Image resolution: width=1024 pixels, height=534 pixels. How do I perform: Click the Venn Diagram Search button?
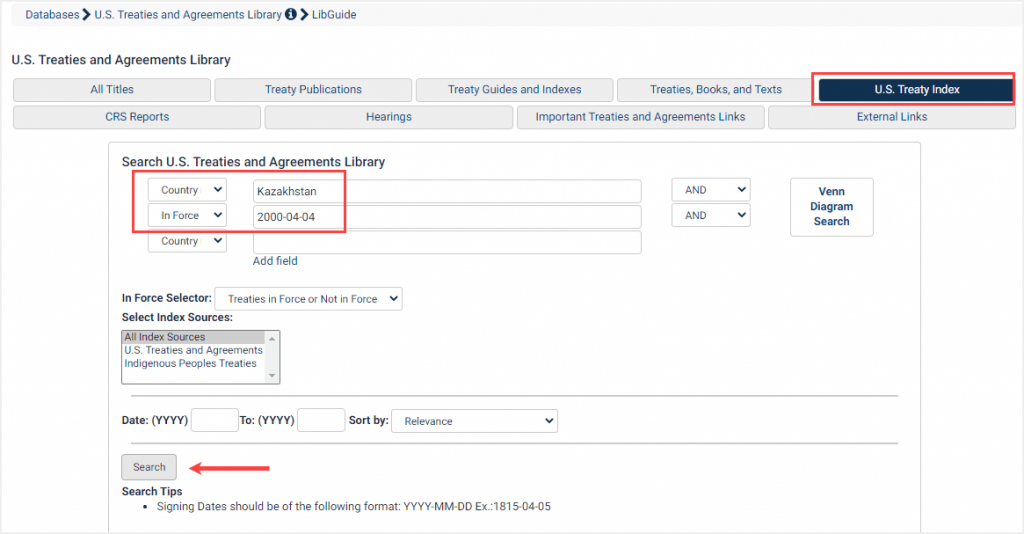pos(831,207)
